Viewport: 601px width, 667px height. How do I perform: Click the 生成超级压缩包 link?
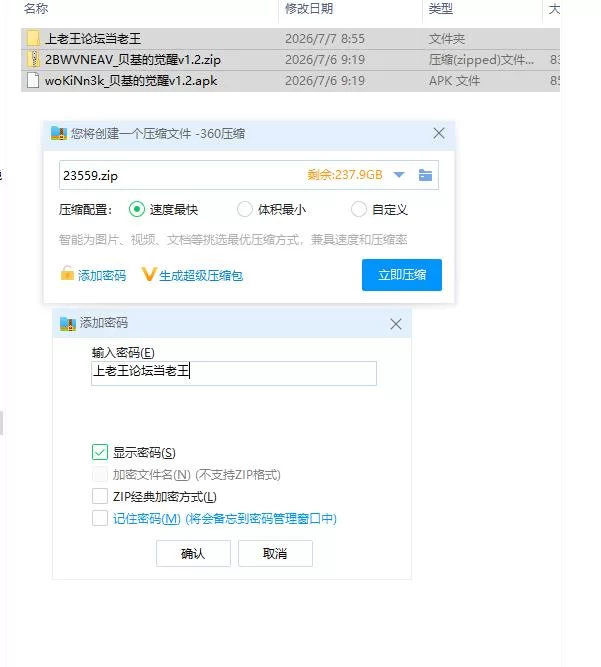pos(201,275)
